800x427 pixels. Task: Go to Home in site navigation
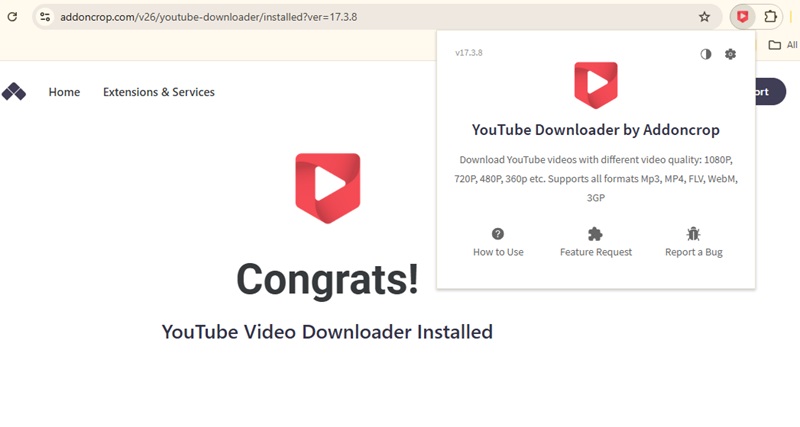click(64, 92)
